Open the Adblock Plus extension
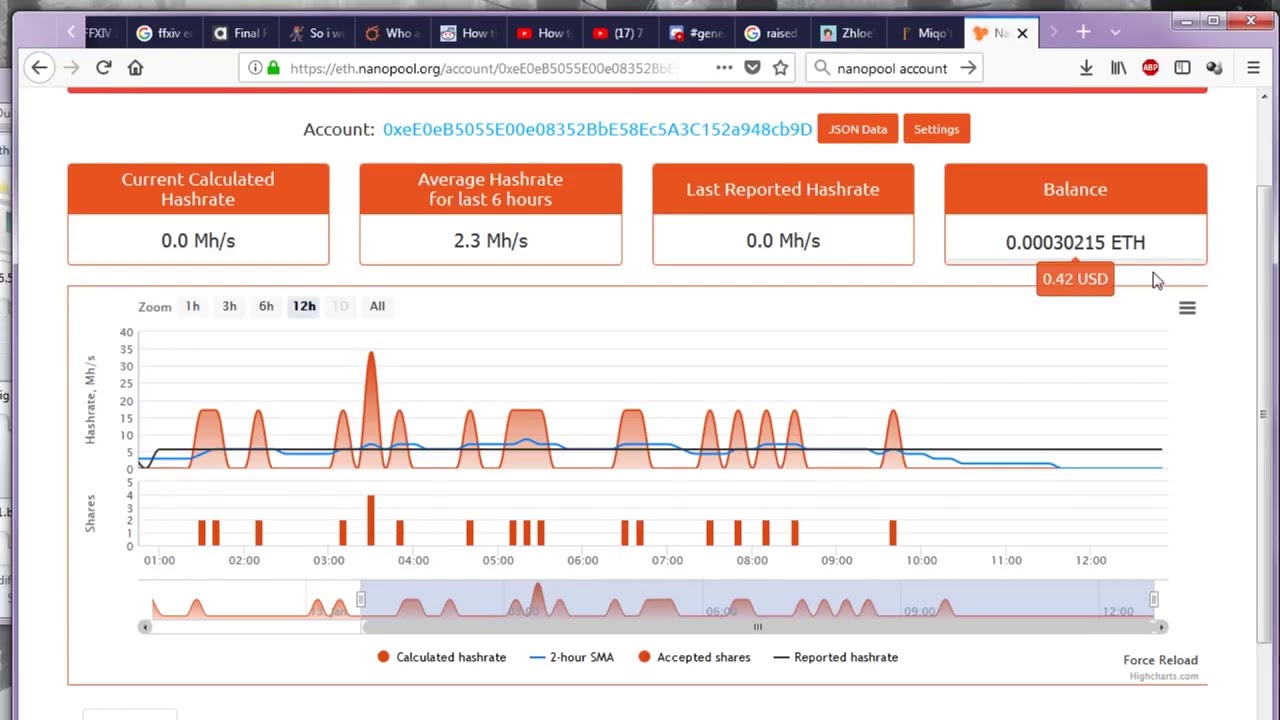Viewport: 1280px width, 720px height. [x=1150, y=68]
